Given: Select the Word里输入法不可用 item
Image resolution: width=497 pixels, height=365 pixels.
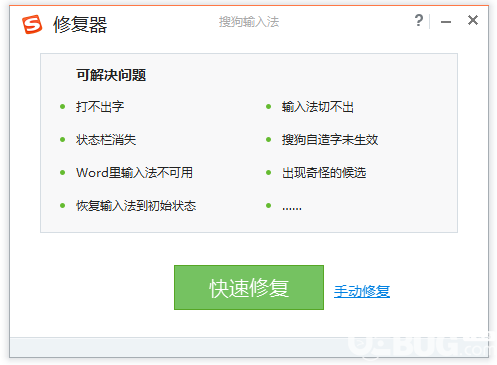Looking at the screenshot, I should click(134, 173).
